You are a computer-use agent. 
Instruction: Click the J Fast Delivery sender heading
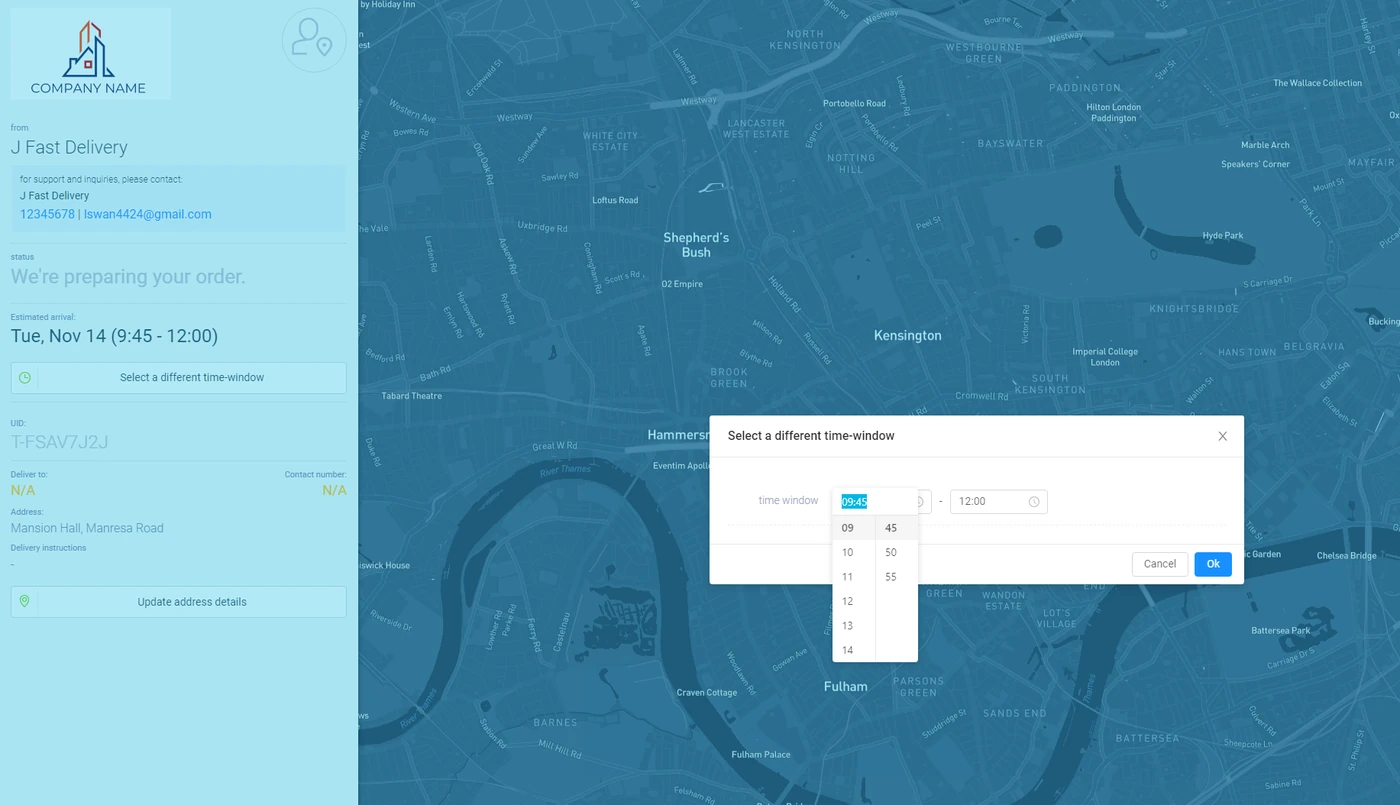pyautogui.click(x=69, y=147)
